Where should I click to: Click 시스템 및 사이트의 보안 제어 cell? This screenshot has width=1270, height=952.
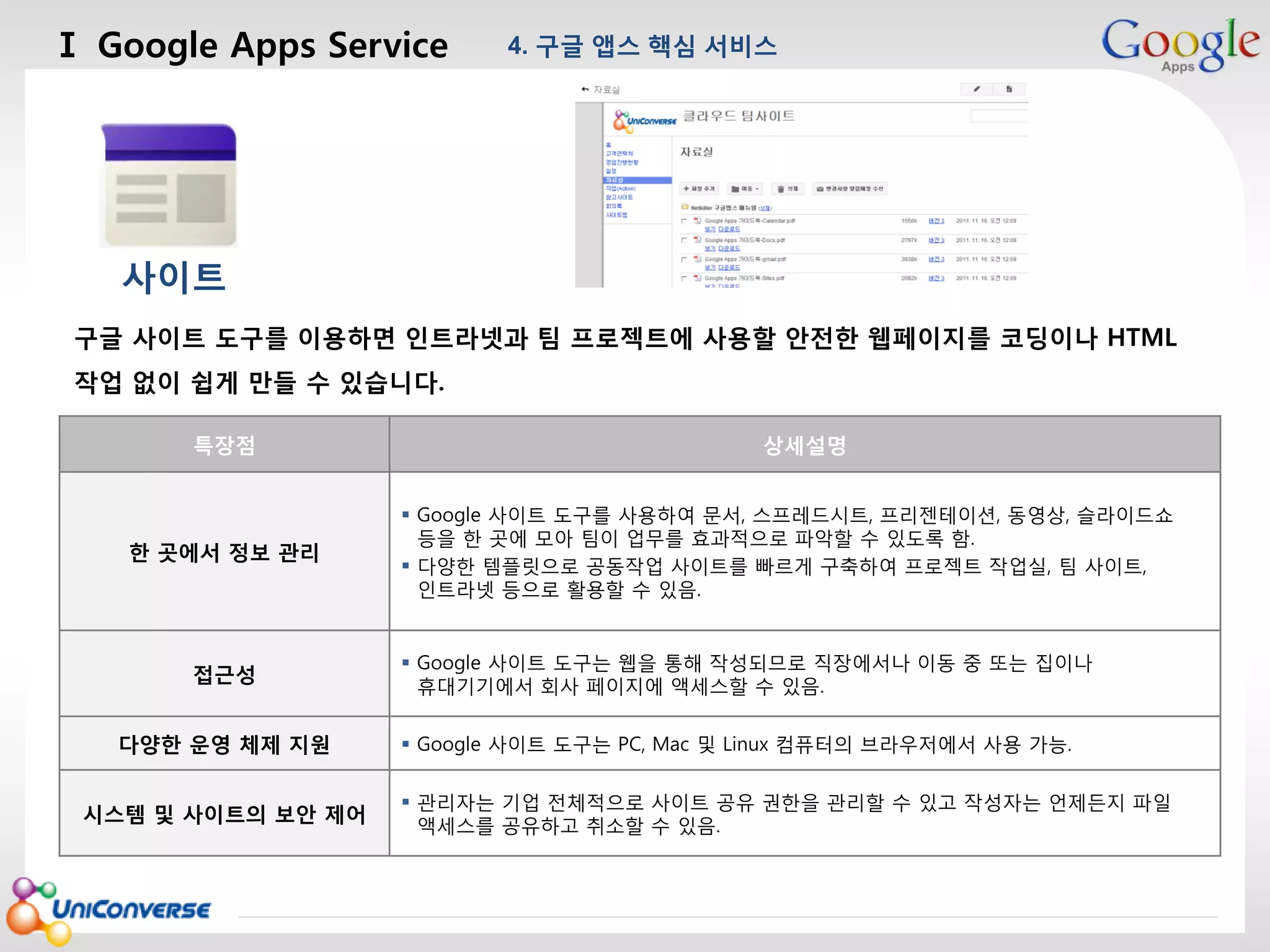click(224, 814)
